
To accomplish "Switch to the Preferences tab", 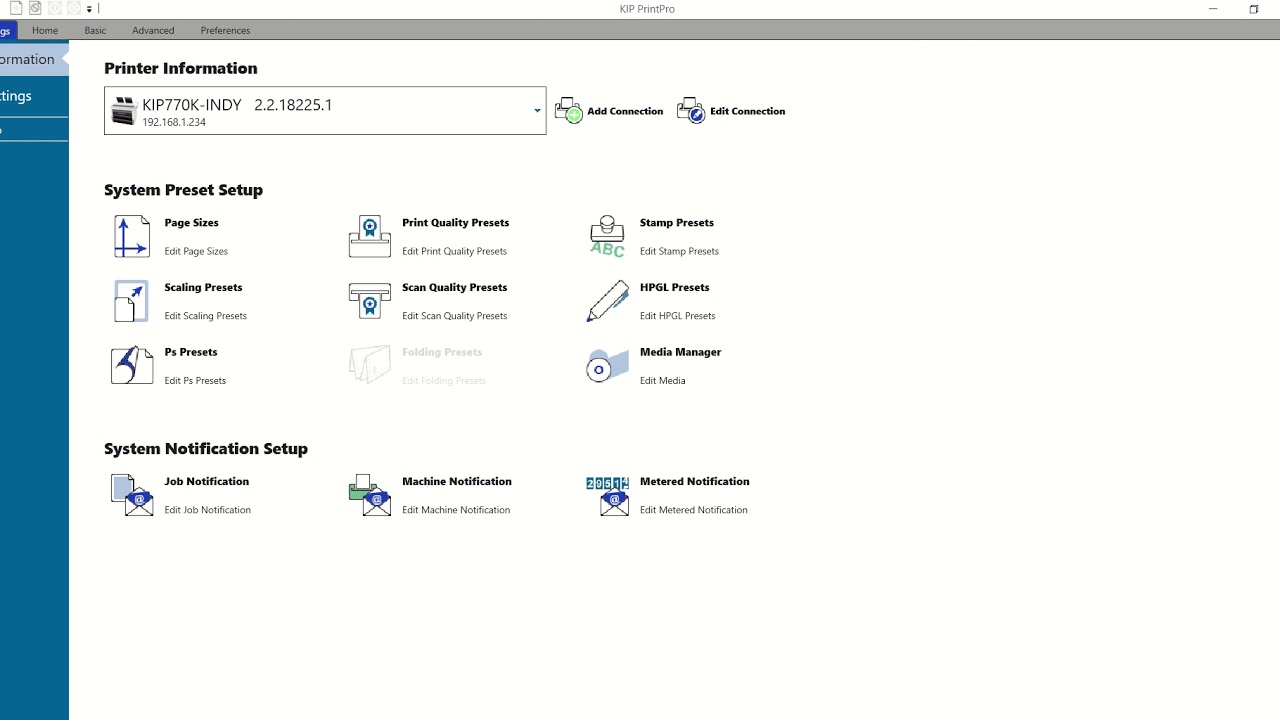I will 225,30.
